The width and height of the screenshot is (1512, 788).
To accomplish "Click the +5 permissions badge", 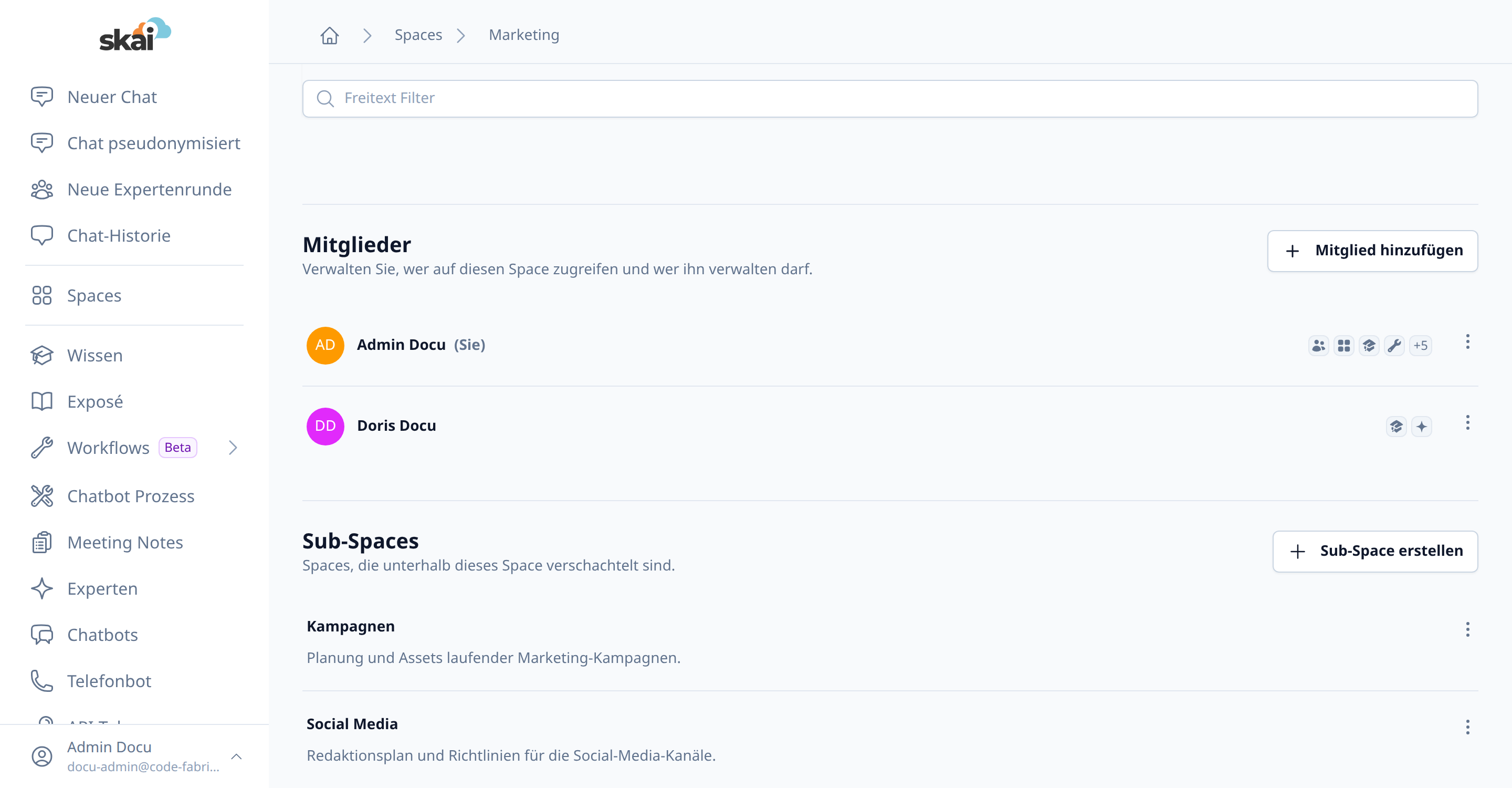I will 1421,345.
